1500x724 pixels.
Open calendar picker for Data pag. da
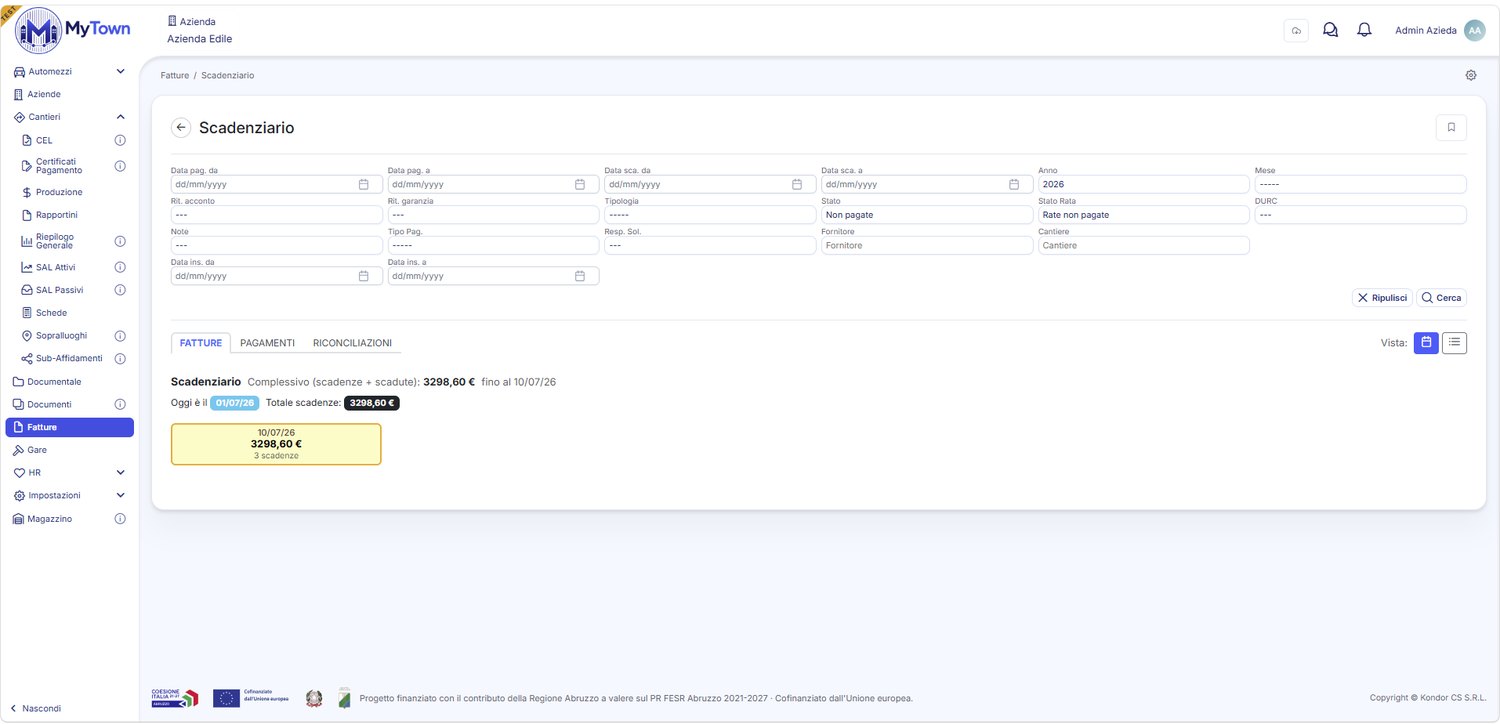[363, 184]
